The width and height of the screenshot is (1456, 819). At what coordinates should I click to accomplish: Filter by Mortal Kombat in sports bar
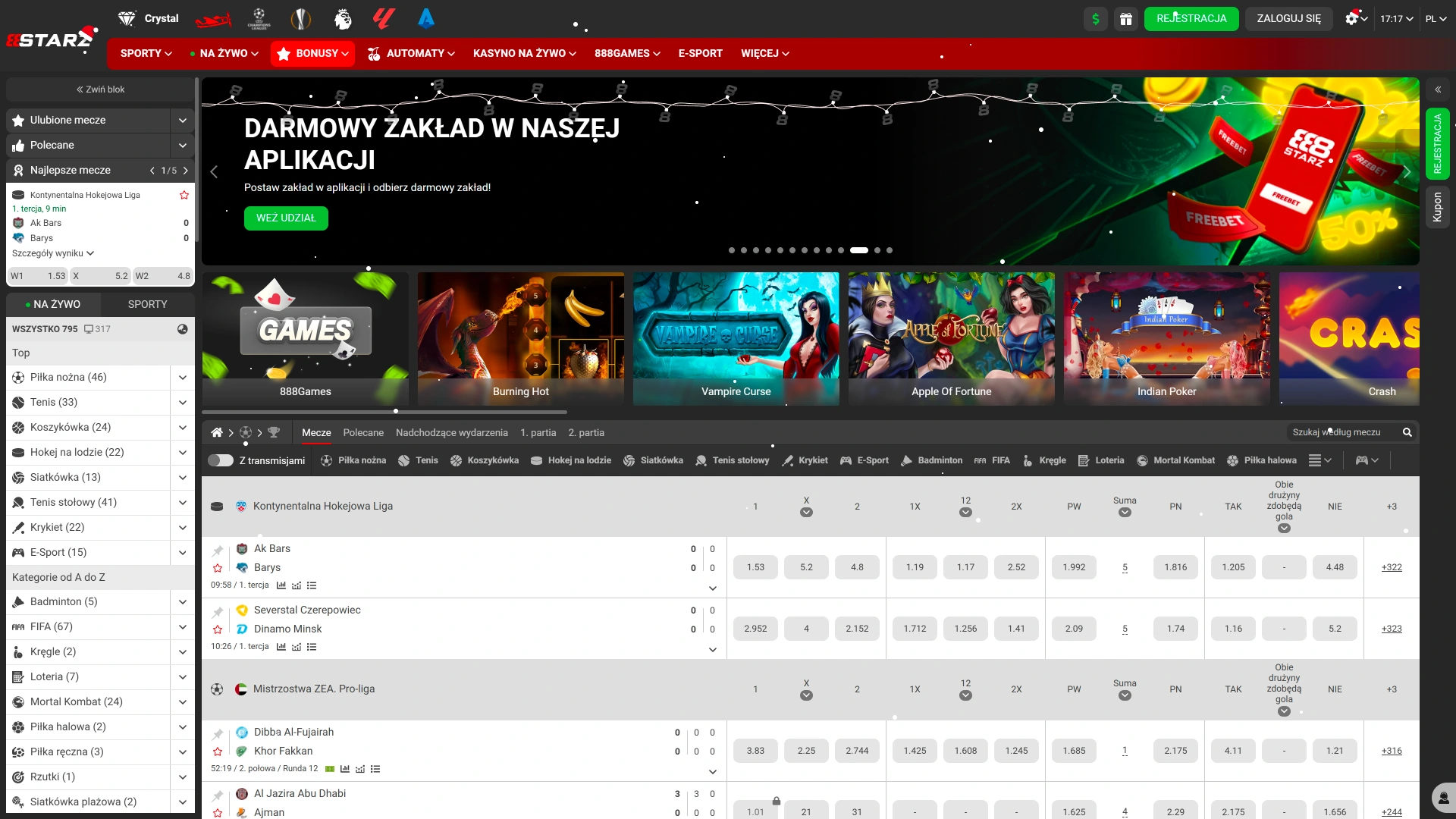point(1175,460)
